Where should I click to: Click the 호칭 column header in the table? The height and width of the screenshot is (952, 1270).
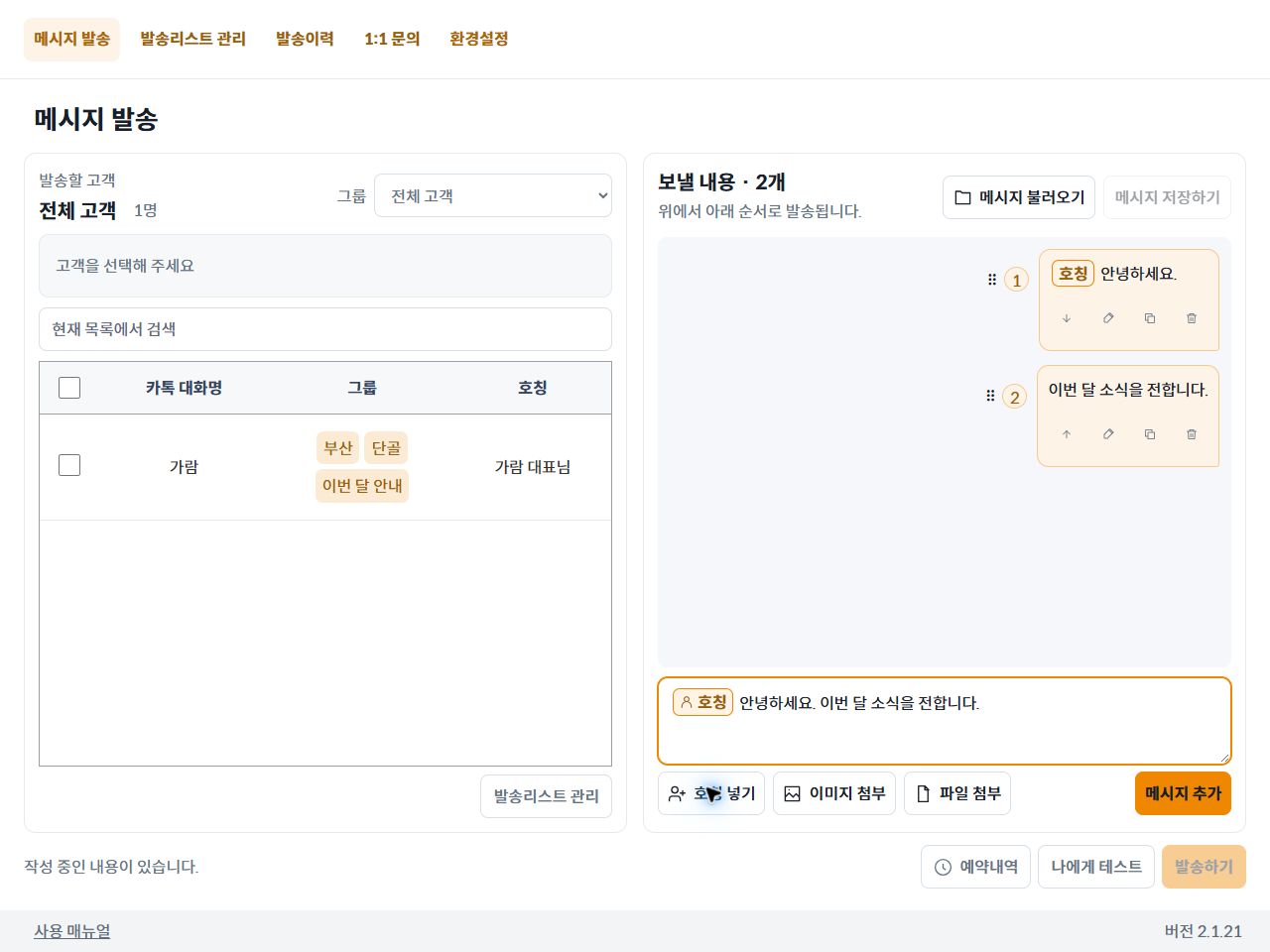pos(533,388)
